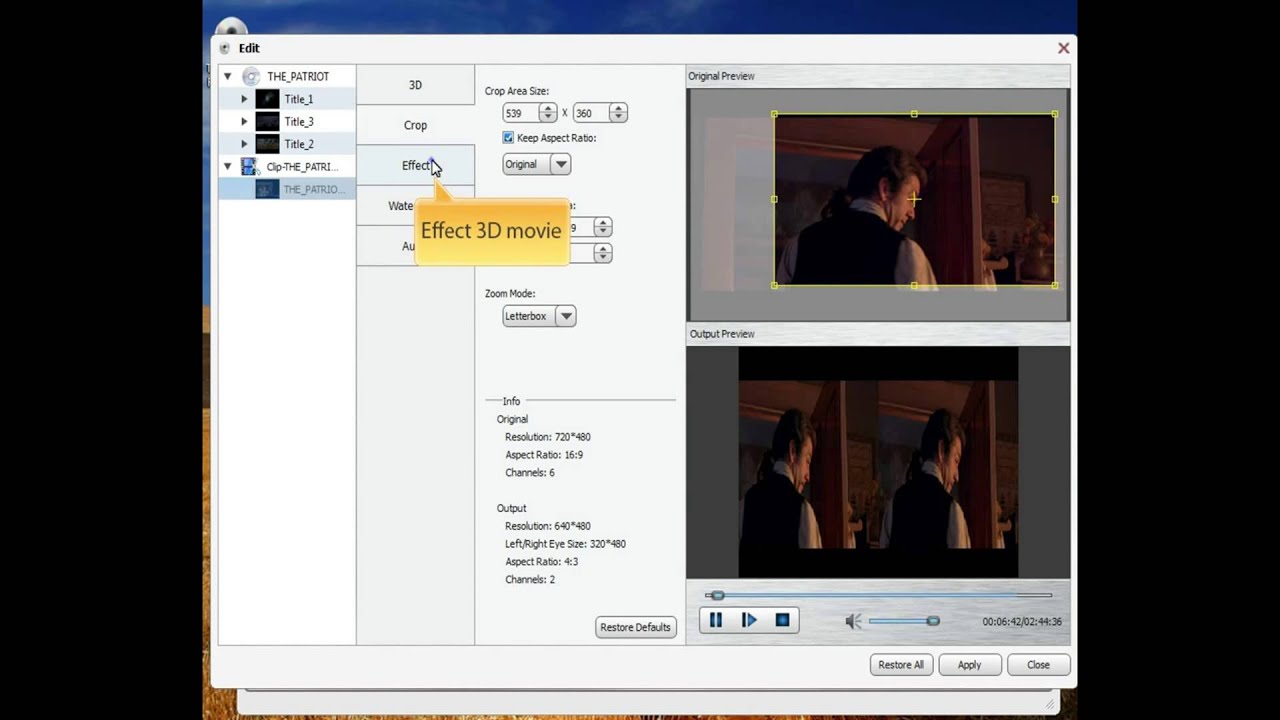Open the Letterbox zoom mode dropdown

click(539, 316)
